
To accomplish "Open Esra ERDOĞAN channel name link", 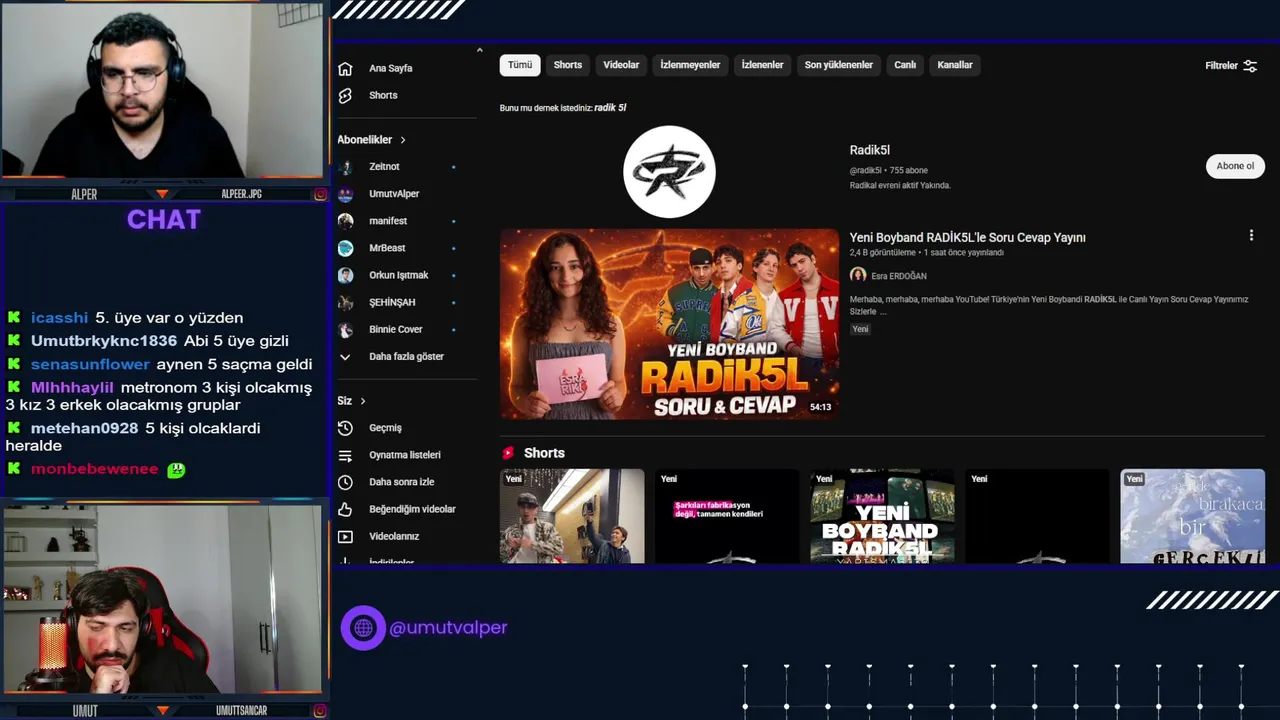I will 899,276.
